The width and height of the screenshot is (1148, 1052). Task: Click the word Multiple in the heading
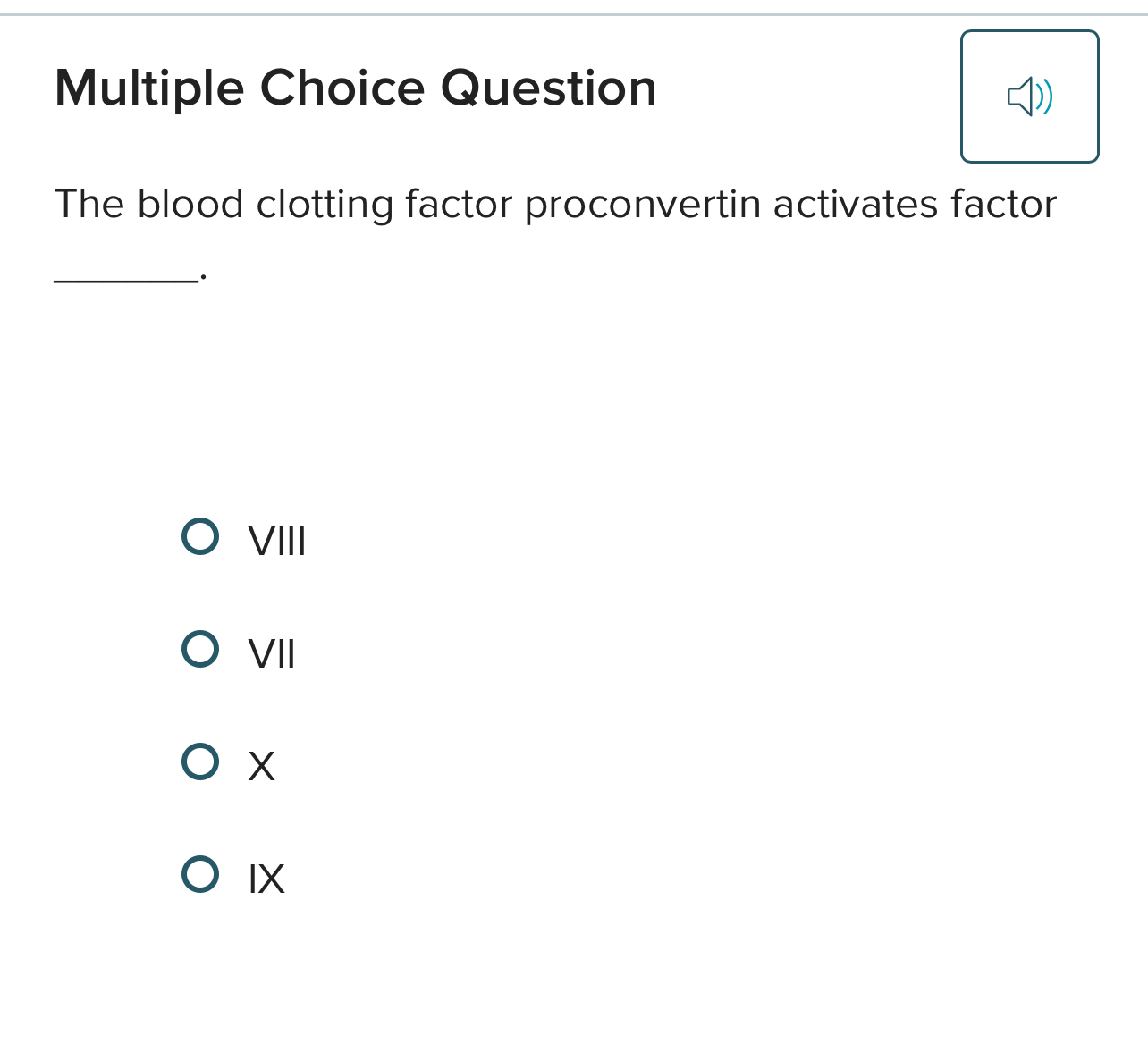(x=149, y=88)
